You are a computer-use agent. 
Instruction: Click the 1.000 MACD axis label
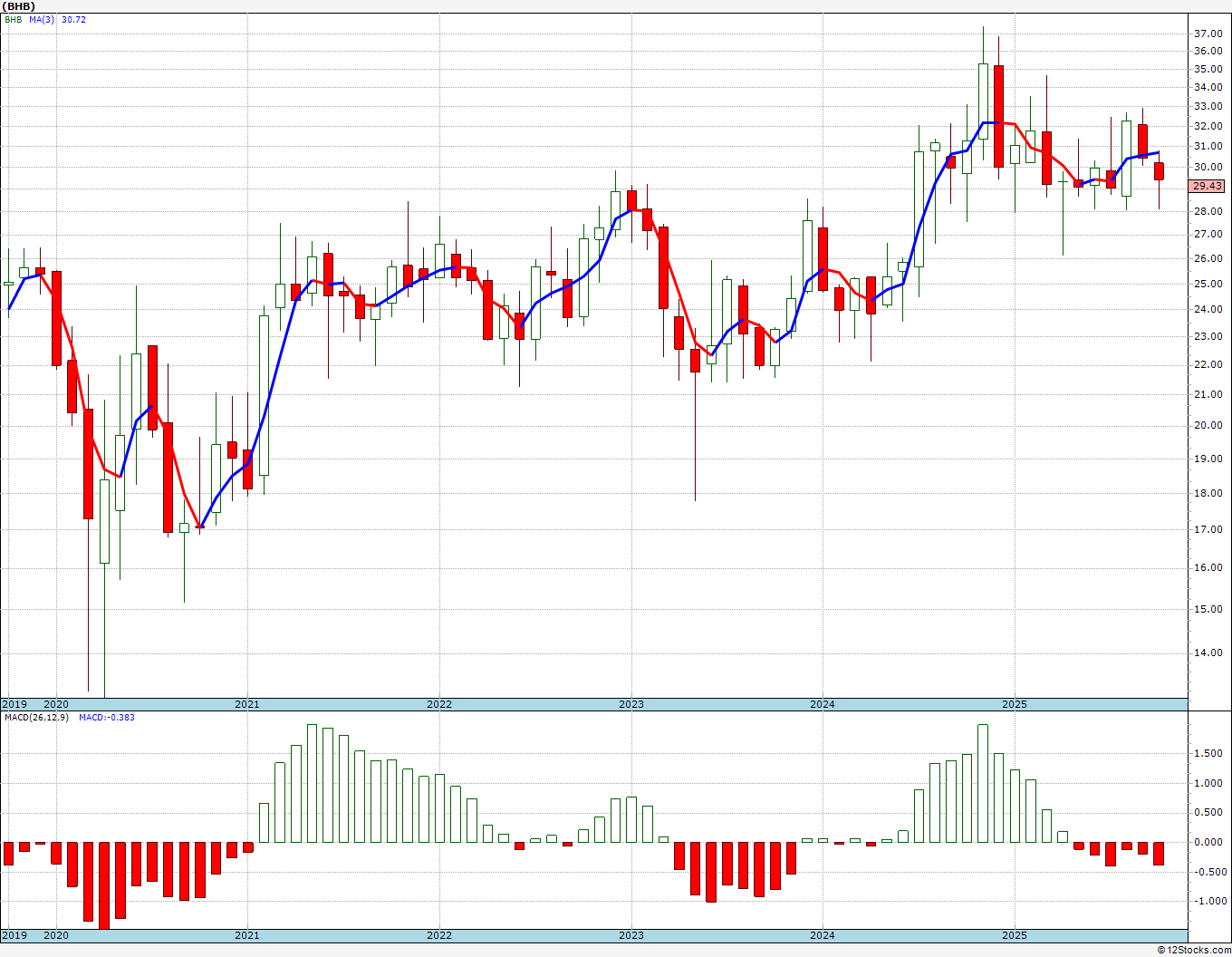pyautogui.click(x=1210, y=783)
